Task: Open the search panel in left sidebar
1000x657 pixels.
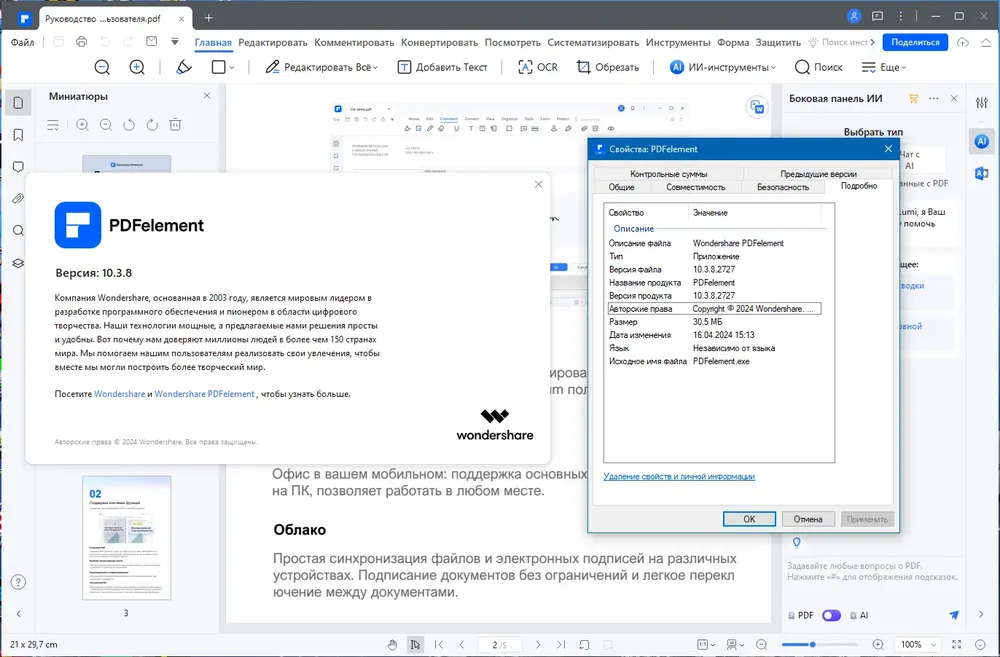Action: [x=18, y=231]
